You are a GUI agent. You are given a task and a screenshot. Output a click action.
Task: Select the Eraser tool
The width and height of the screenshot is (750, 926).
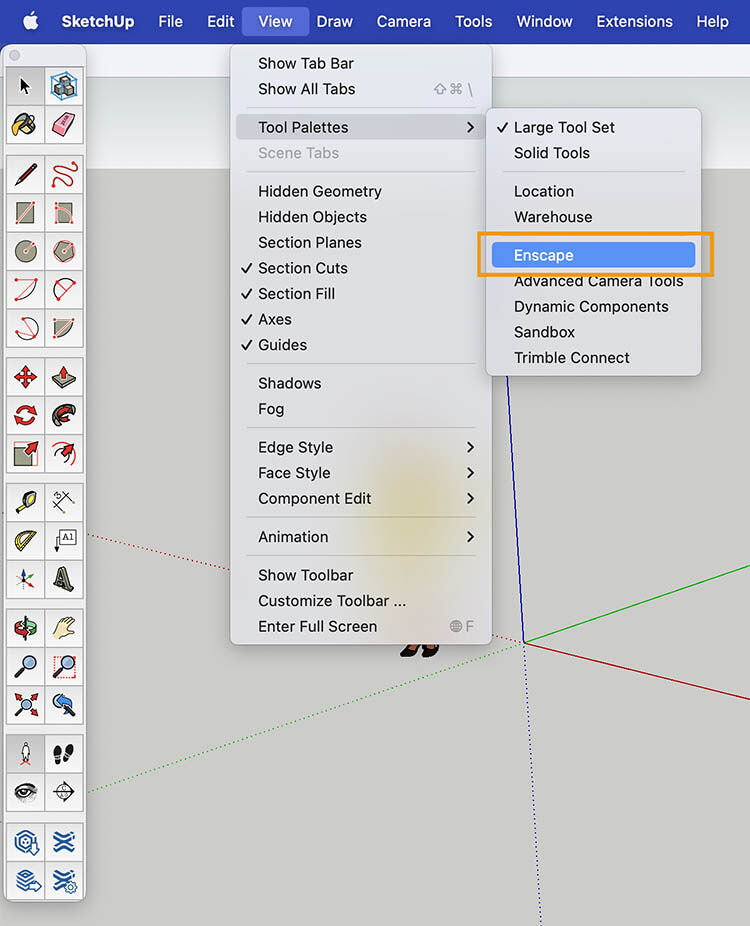coord(64,125)
